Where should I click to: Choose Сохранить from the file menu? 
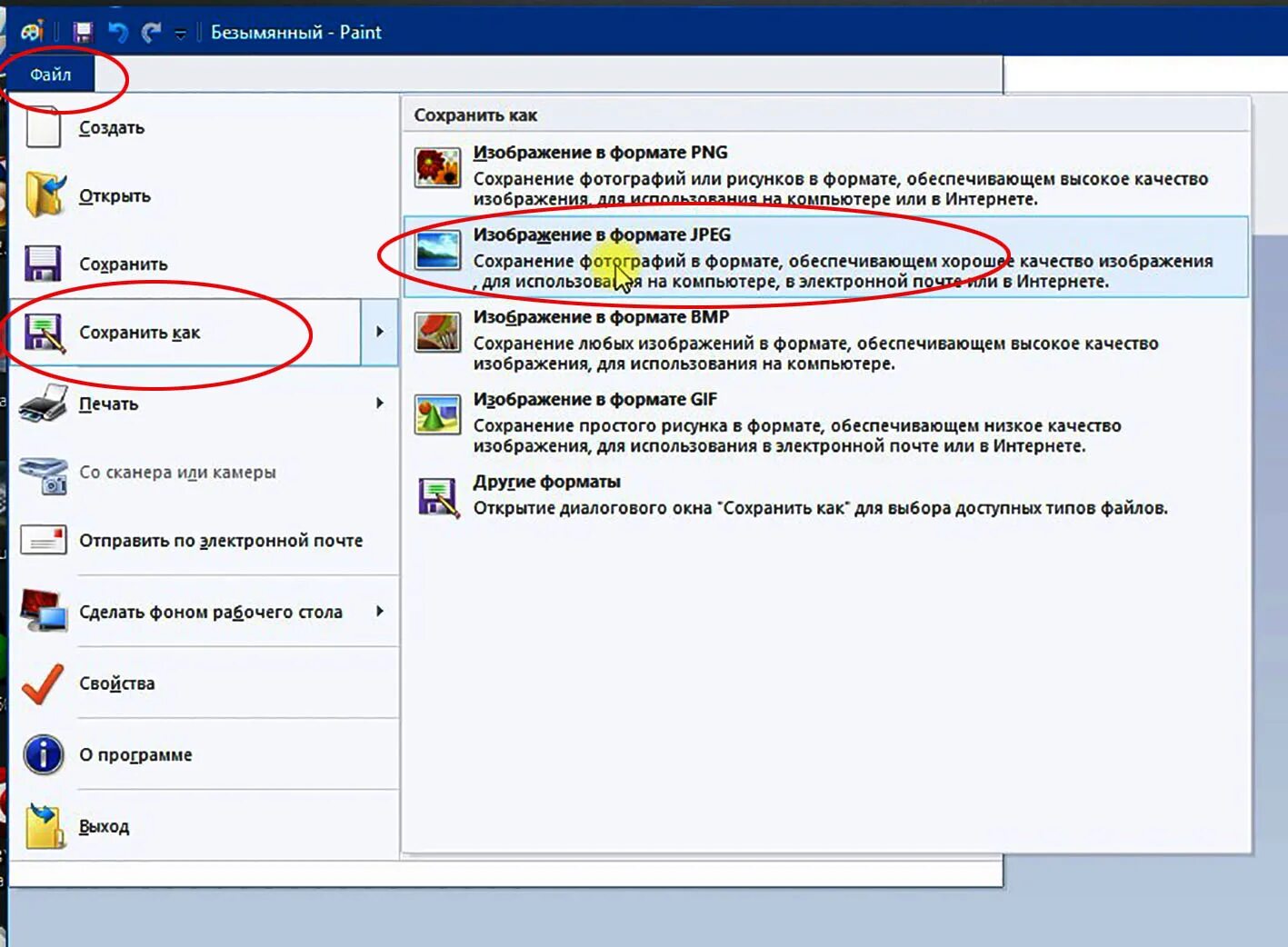point(204,264)
